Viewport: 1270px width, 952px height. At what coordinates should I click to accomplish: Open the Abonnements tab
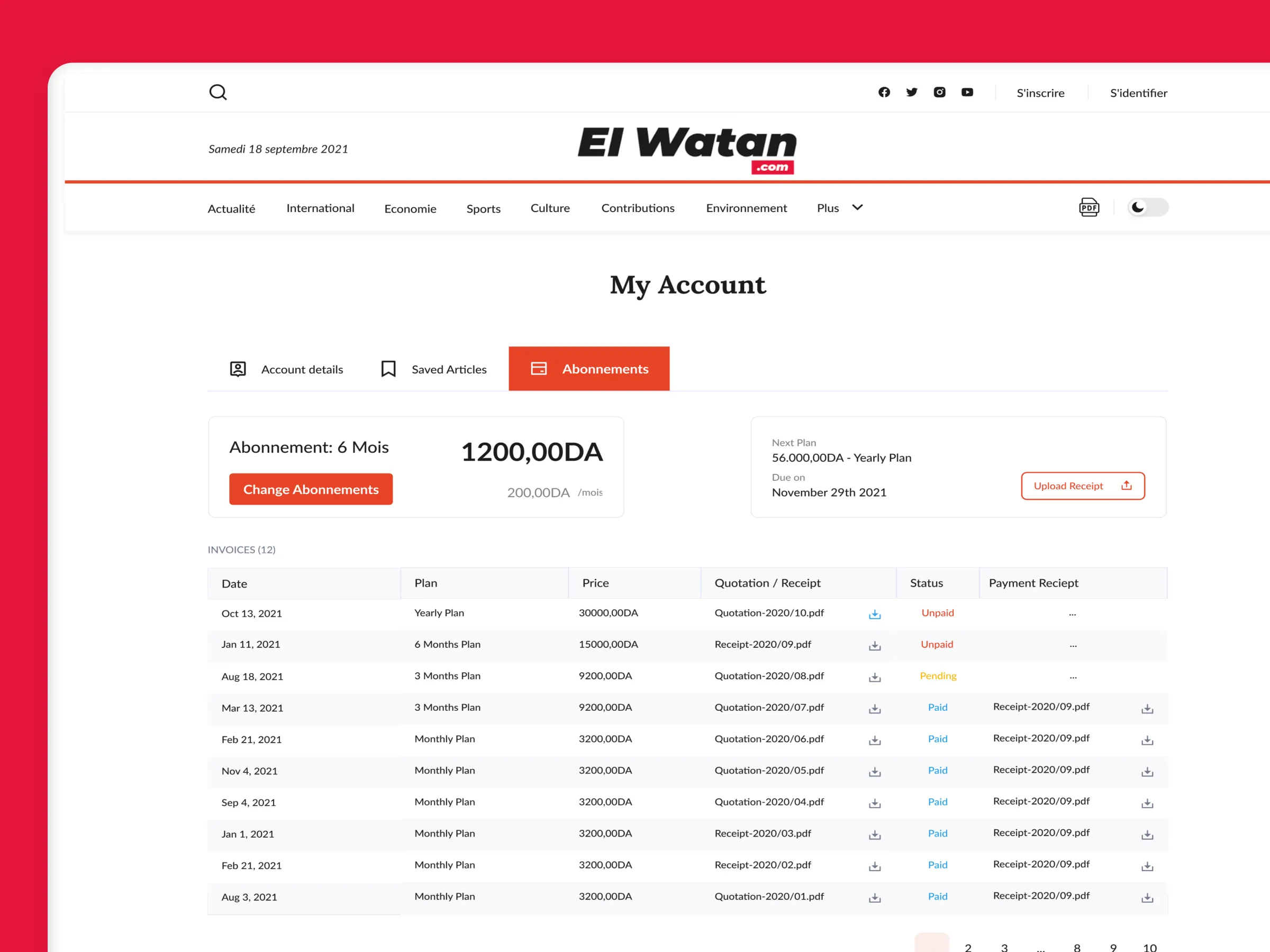(589, 369)
